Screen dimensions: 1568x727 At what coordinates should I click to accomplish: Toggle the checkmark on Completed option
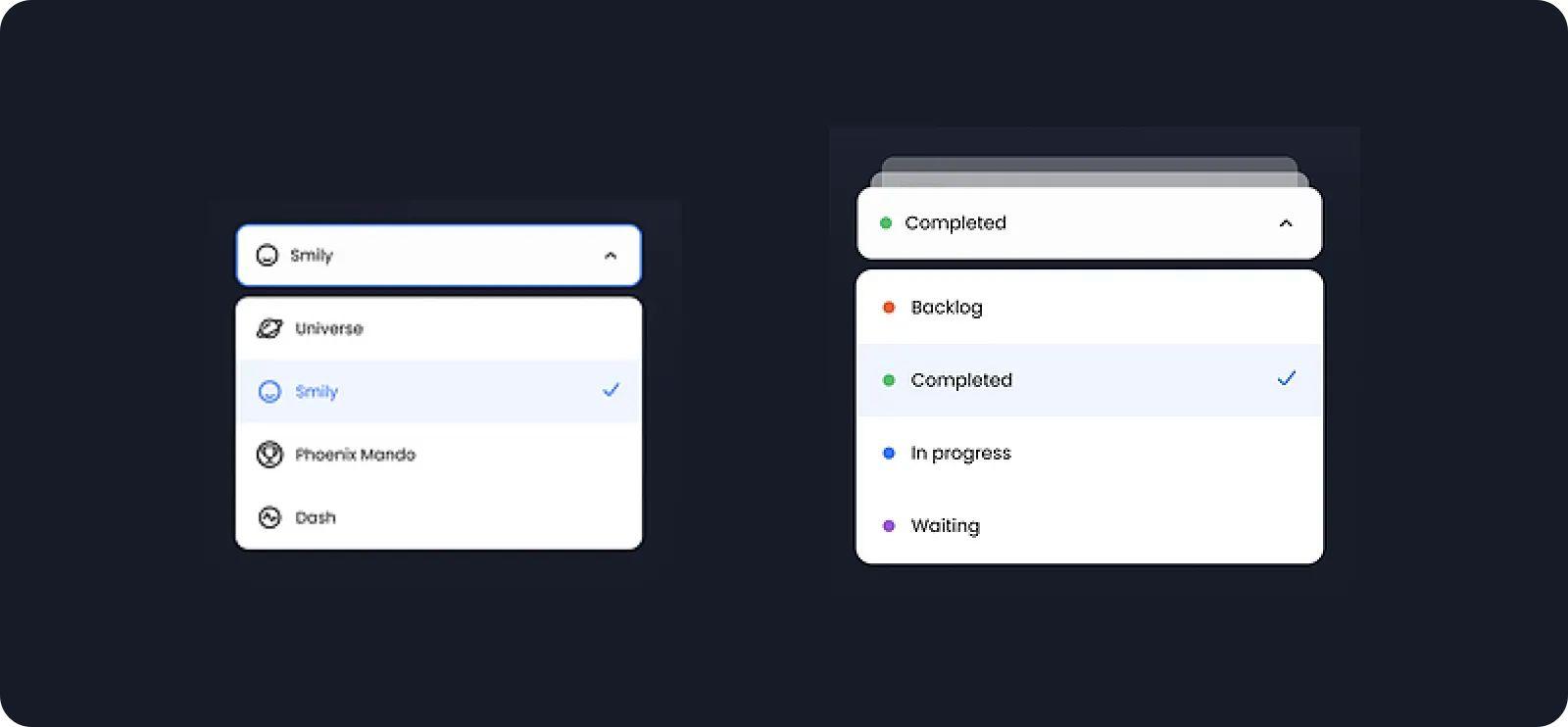(x=1287, y=378)
